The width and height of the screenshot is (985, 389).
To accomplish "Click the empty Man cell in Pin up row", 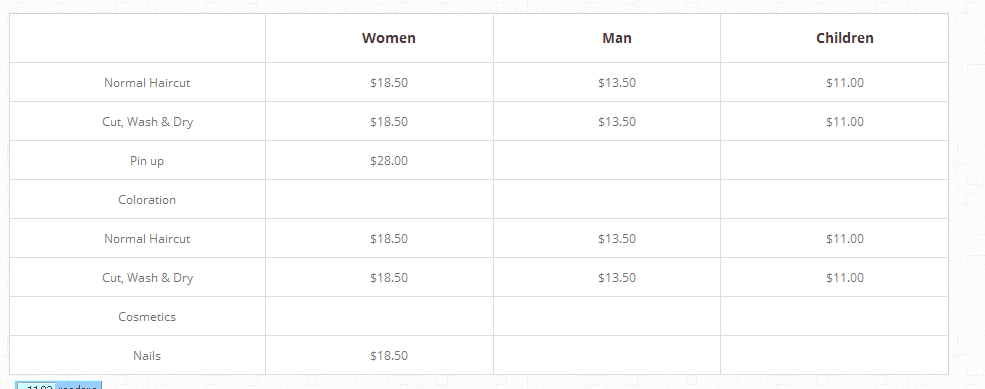I will click(607, 160).
